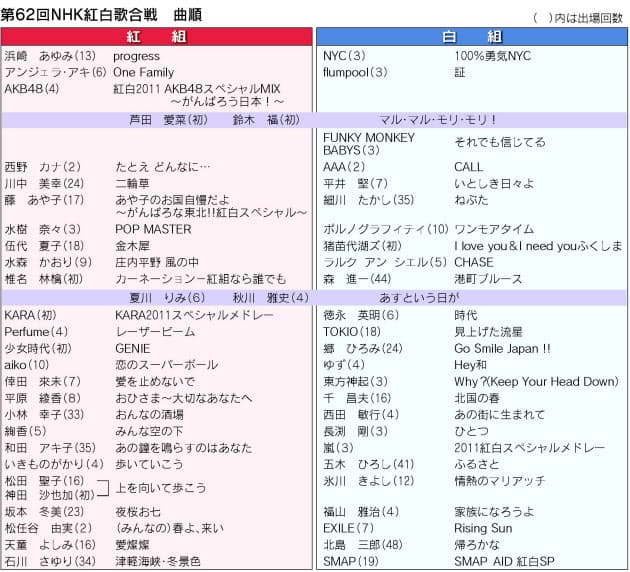Click the blue 白組 header bar

point(471,36)
